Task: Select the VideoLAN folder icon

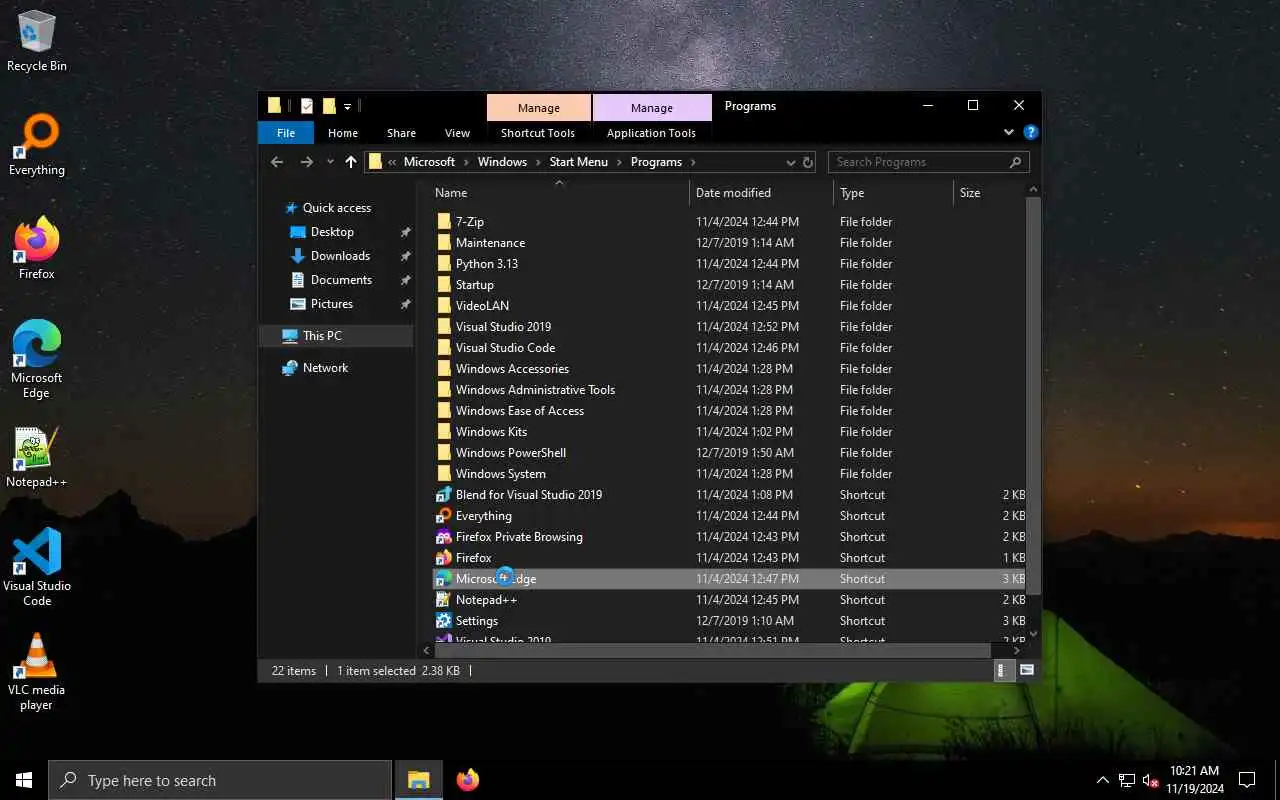Action: pyautogui.click(x=444, y=306)
